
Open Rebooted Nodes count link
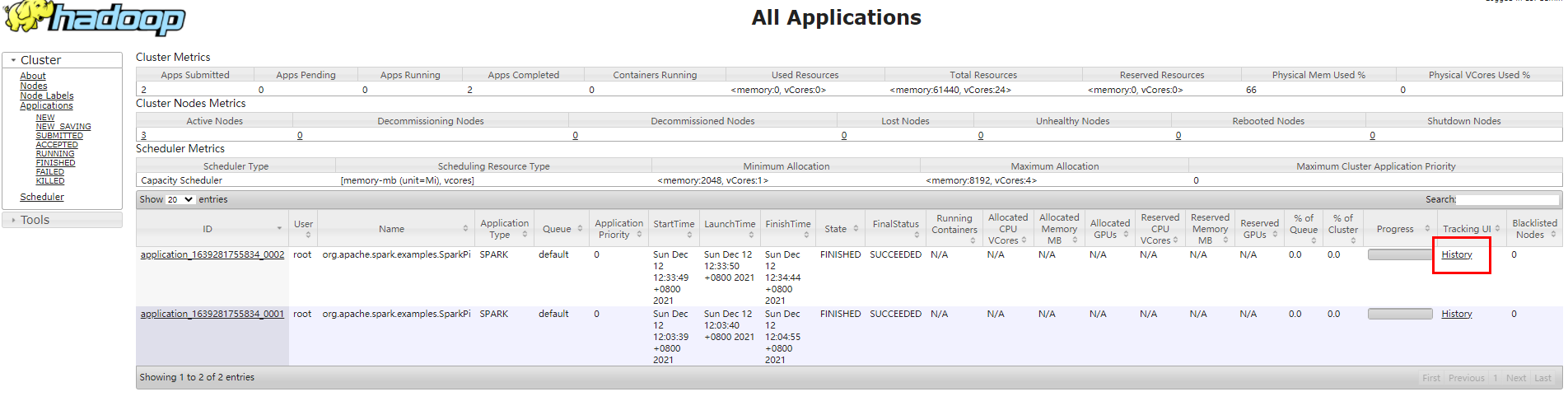point(1178,135)
